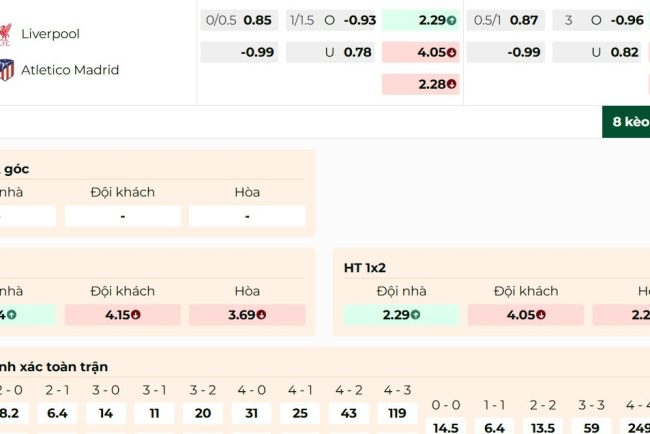650x434 pixels.
Task: Pick the Under odds 0.78
Action: (357, 52)
